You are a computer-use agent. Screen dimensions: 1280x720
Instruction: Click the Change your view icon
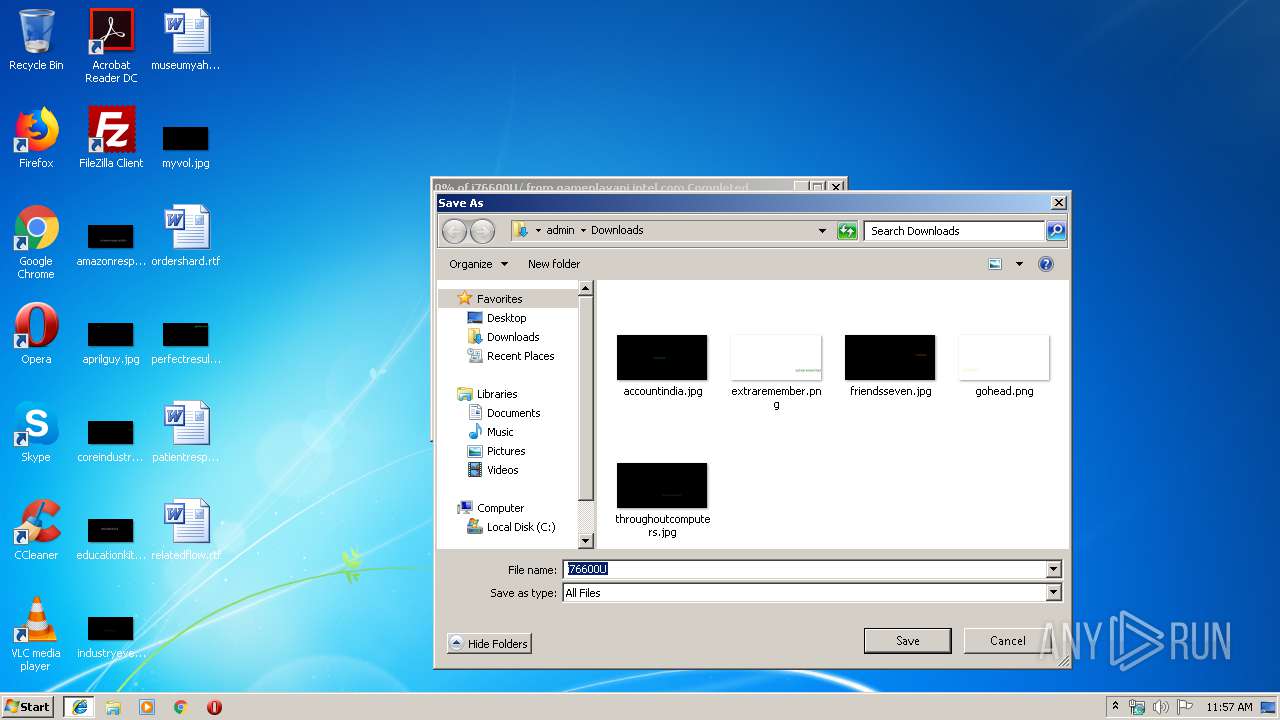995,264
